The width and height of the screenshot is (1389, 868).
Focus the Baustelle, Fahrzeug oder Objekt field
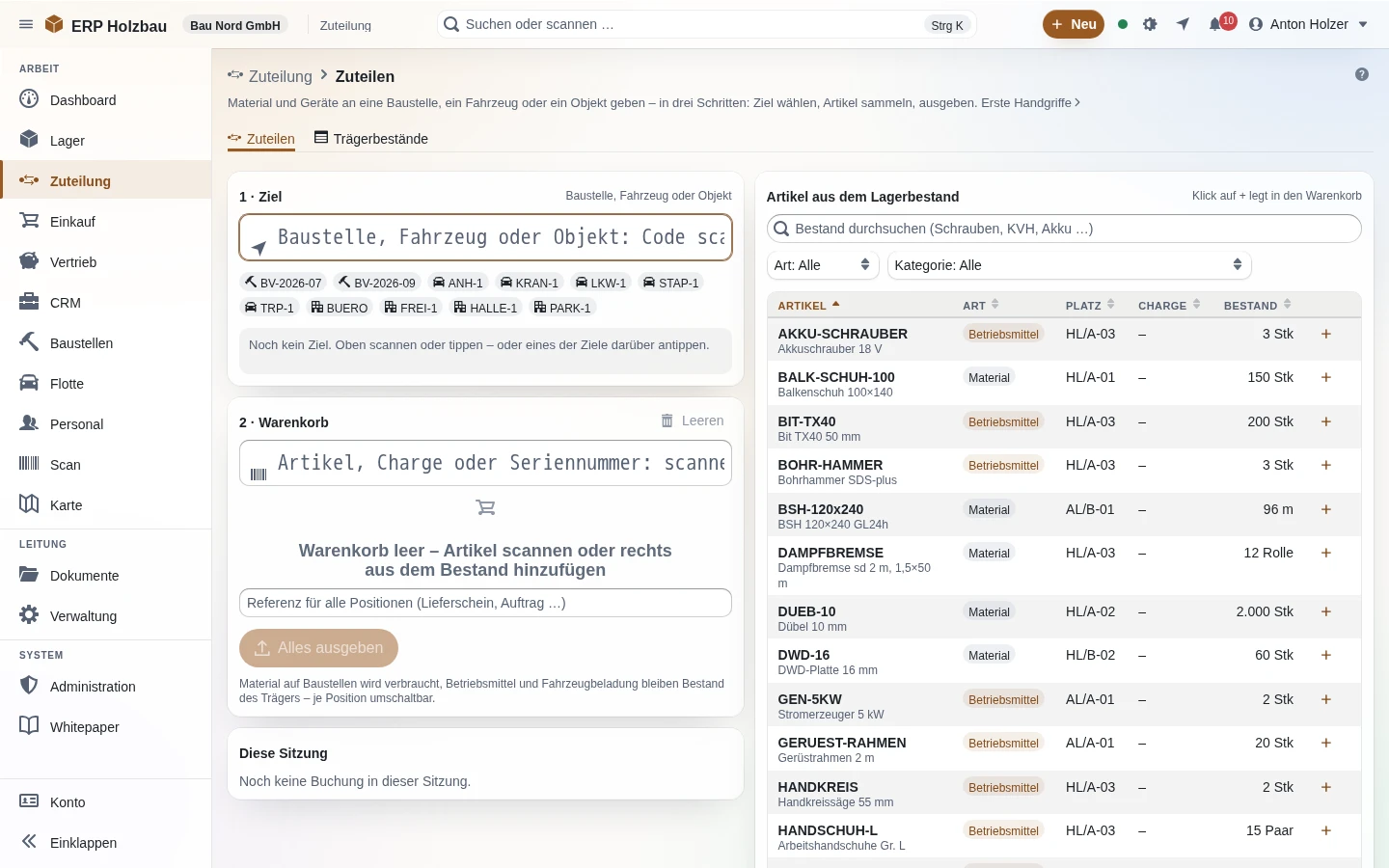pyautogui.click(x=485, y=237)
